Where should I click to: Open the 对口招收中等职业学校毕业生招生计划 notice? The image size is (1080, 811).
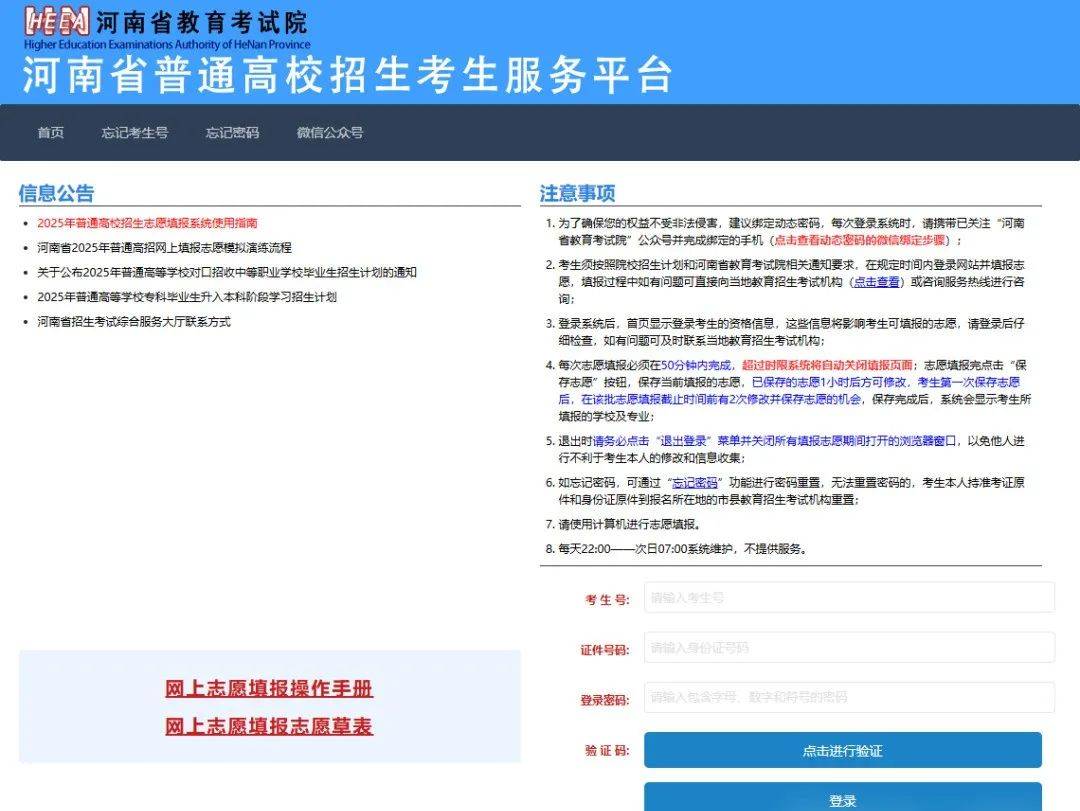[227, 272]
